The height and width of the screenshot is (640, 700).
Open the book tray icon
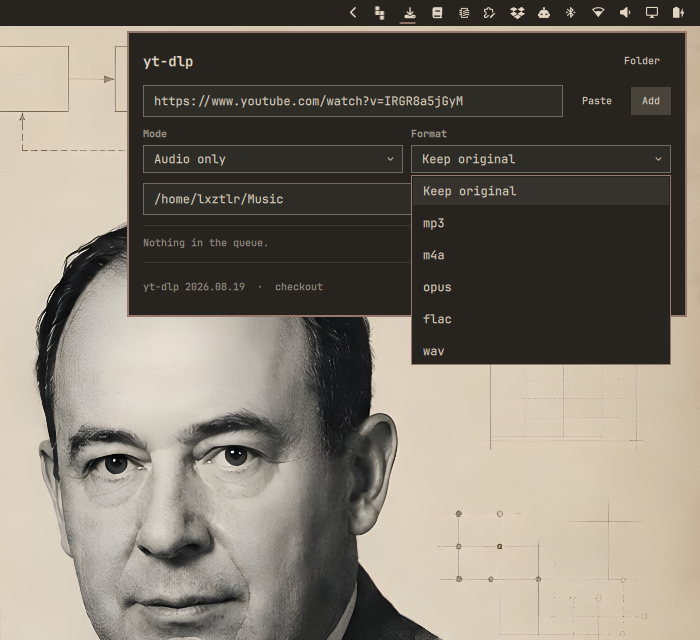tap(437, 12)
